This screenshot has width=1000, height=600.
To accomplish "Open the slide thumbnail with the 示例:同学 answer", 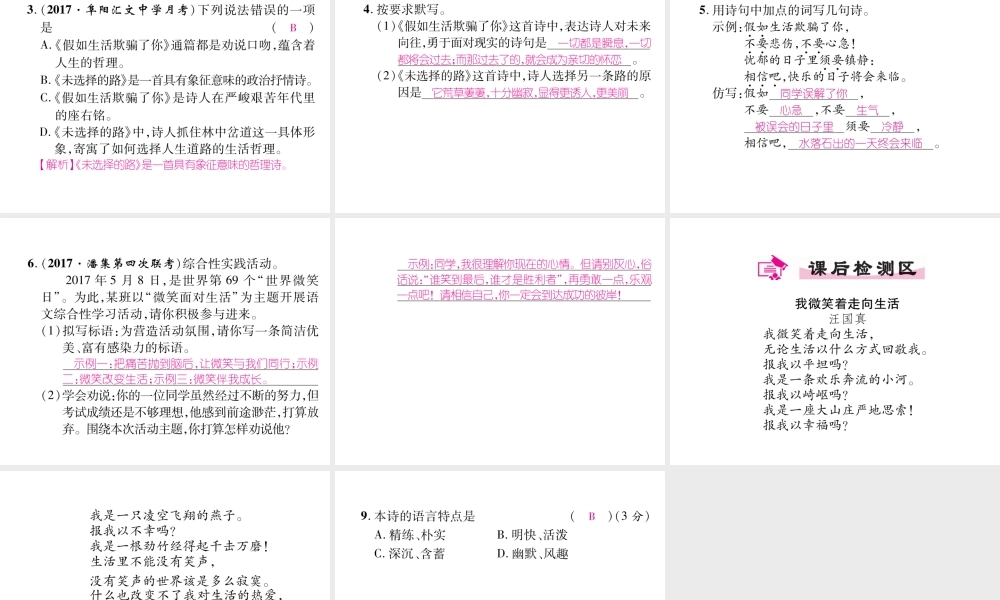I will point(500,342).
